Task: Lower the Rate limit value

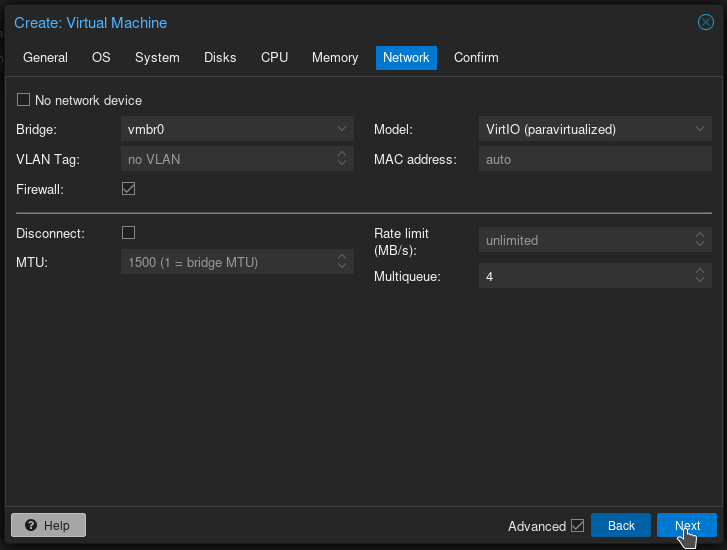Action: 700,244
